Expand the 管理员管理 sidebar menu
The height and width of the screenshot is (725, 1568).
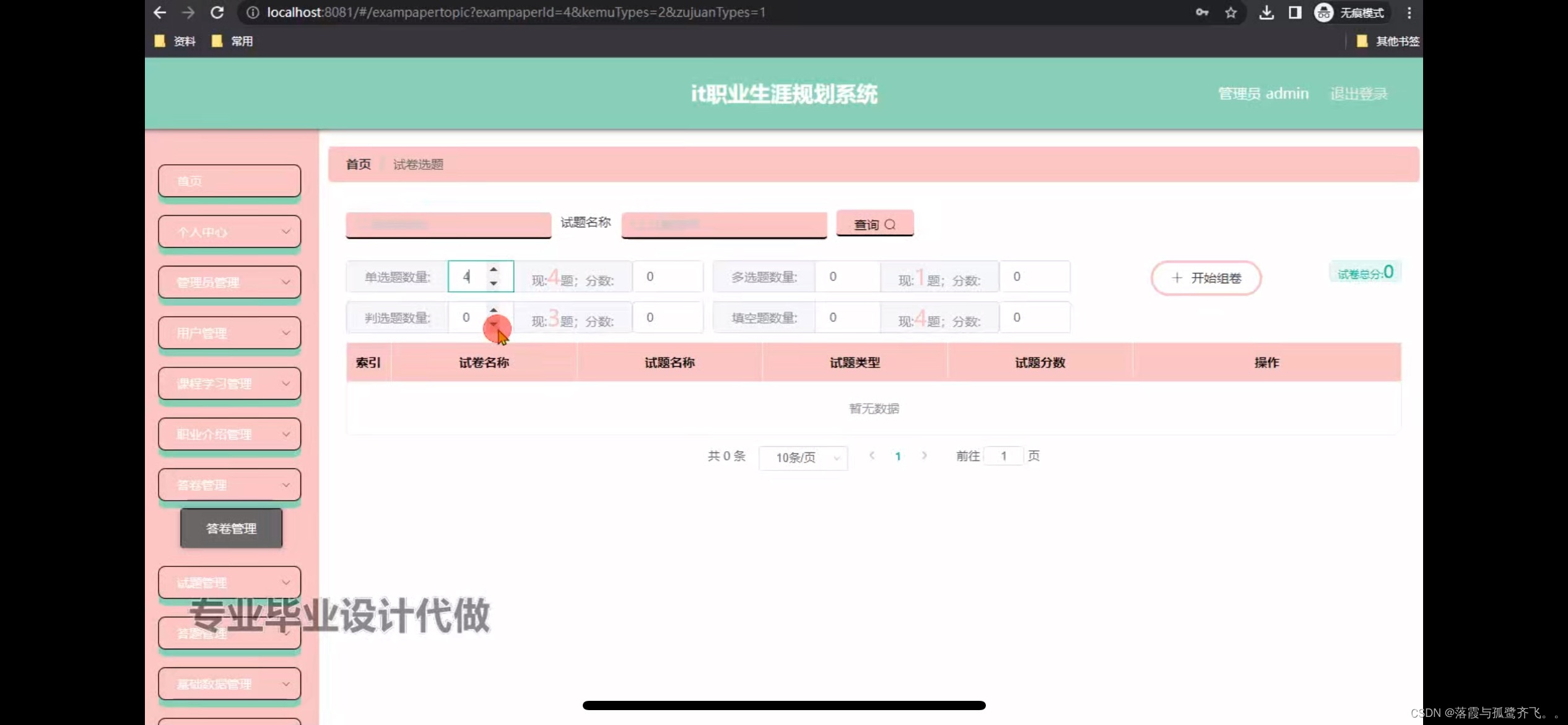pyautogui.click(x=229, y=283)
